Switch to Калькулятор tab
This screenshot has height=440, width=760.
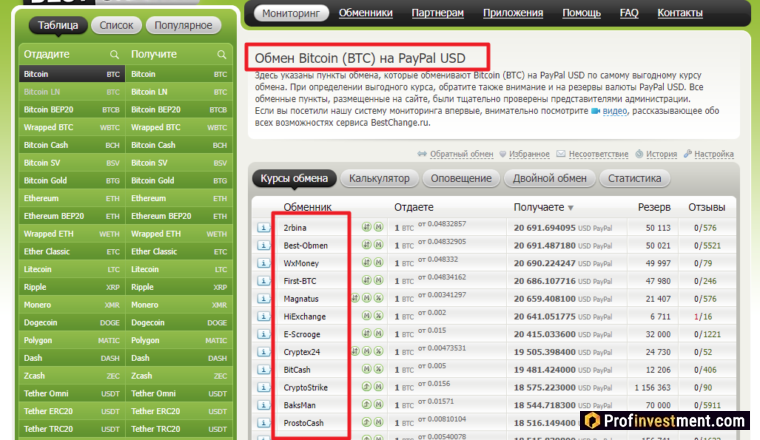coord(380,178)
